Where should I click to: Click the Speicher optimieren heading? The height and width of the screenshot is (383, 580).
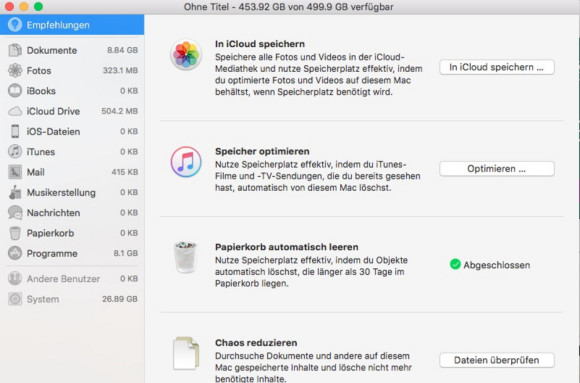[262, 151]
